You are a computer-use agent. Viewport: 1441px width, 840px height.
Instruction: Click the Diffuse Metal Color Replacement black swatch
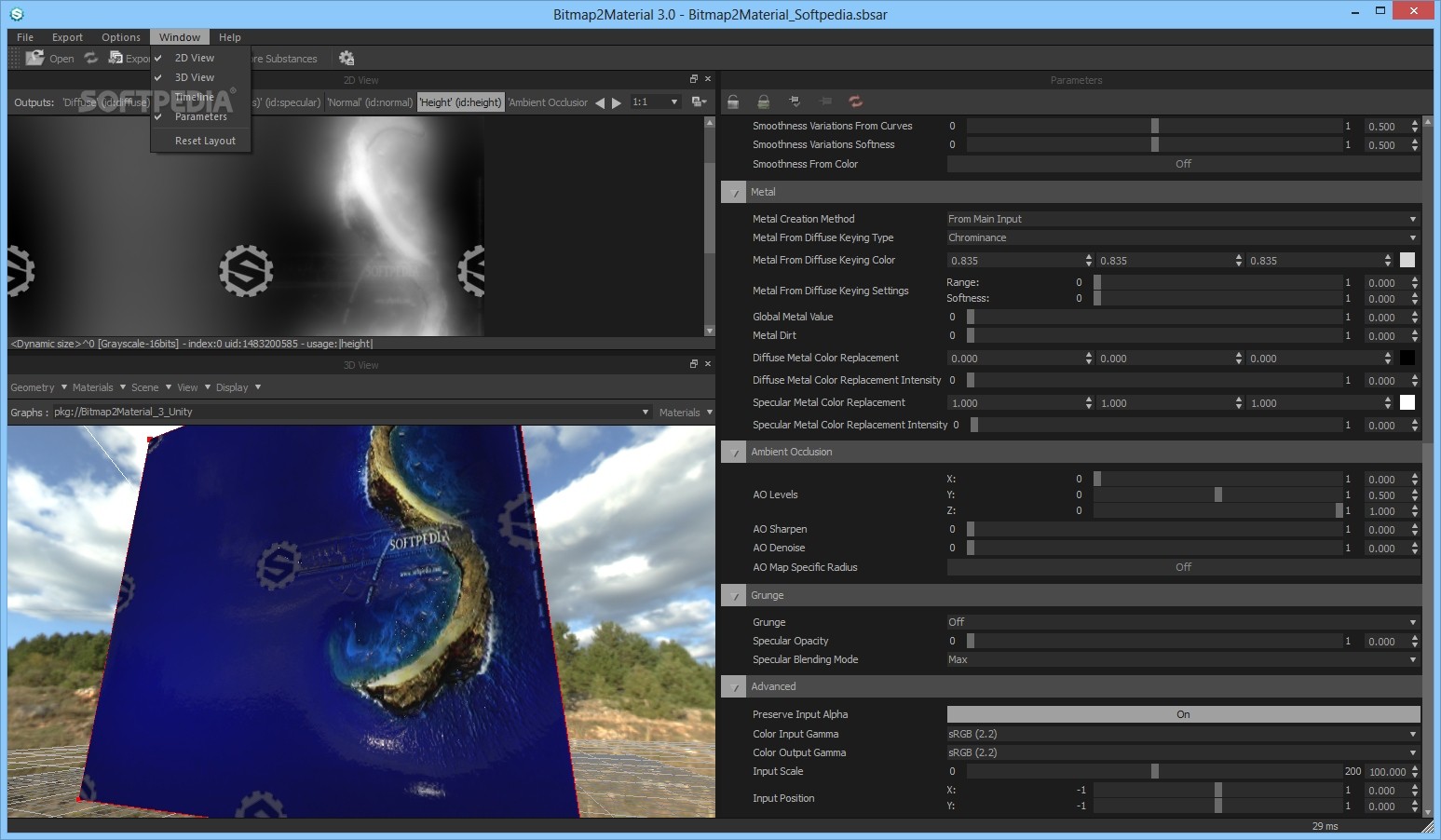click(x=1407, y=358)
